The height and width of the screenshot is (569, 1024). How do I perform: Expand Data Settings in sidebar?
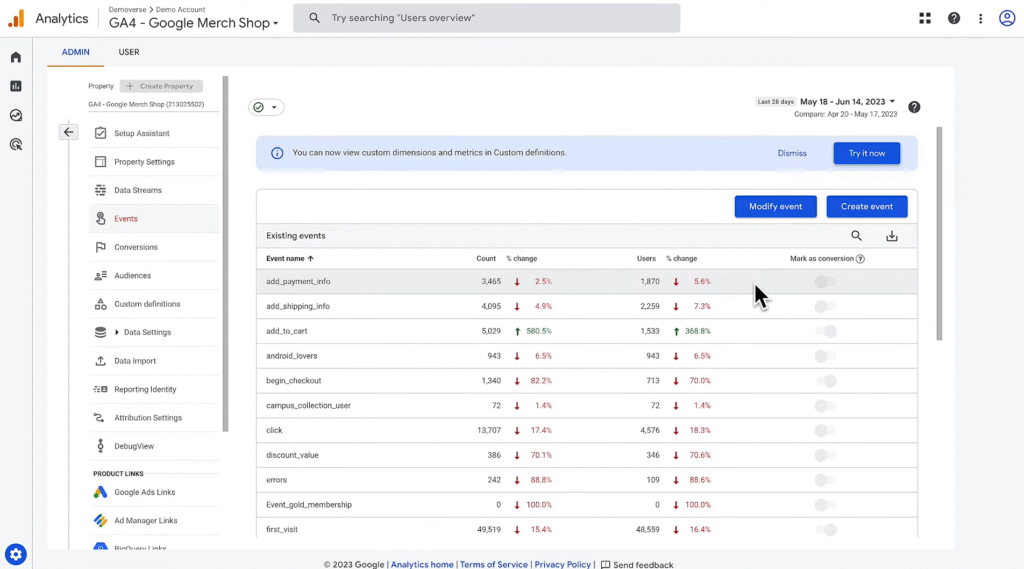click(x=117, y=333)
